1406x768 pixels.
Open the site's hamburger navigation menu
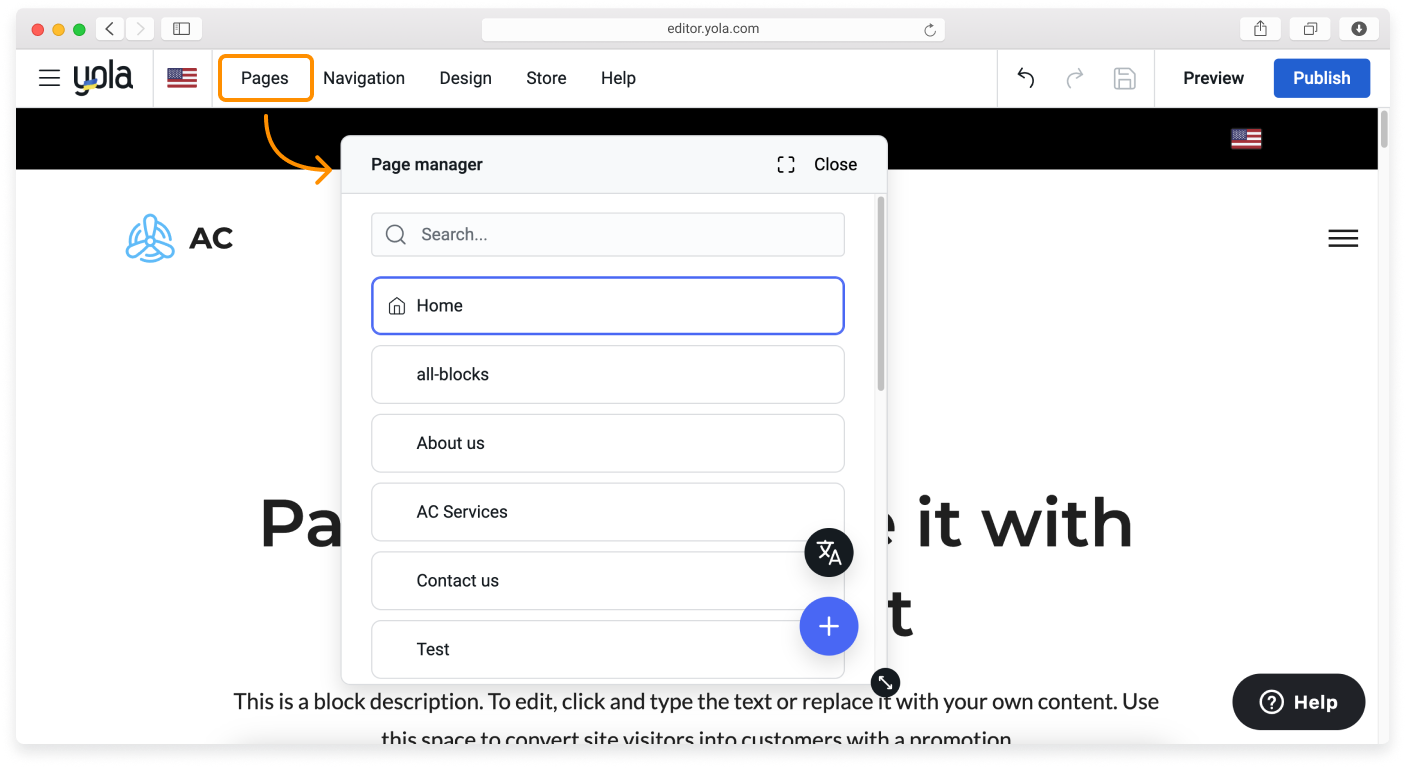coord(1342,238)
